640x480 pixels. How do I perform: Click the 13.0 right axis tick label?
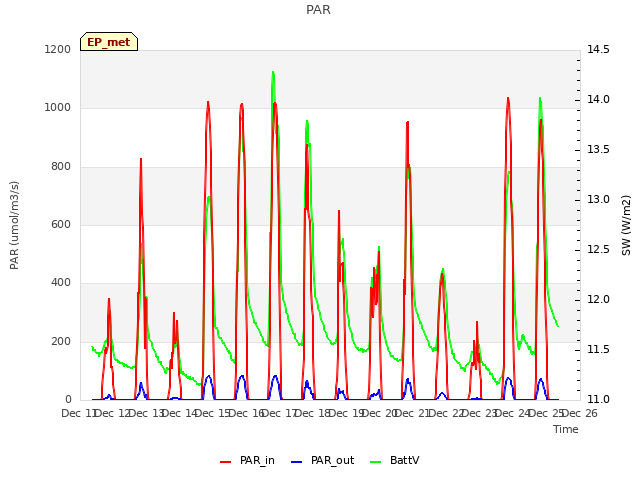coord(598,200)
